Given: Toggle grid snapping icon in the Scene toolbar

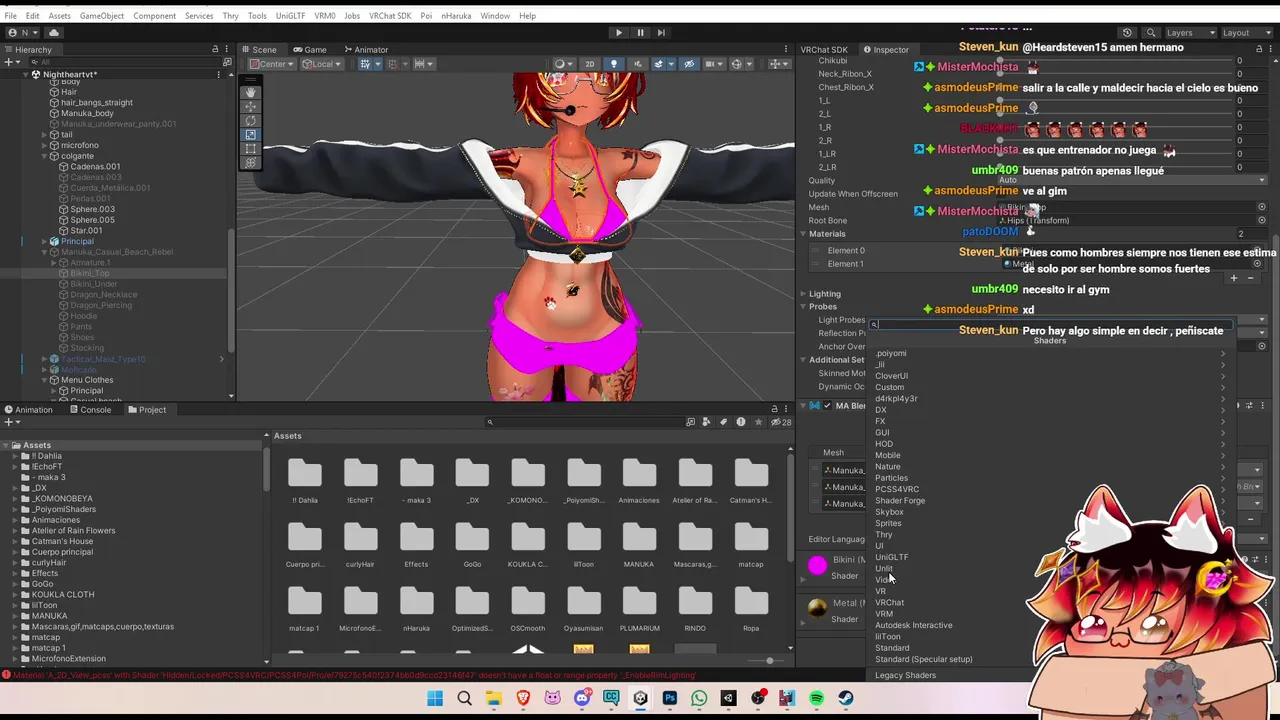Looking at the screenshot, I should pos(366,64).
